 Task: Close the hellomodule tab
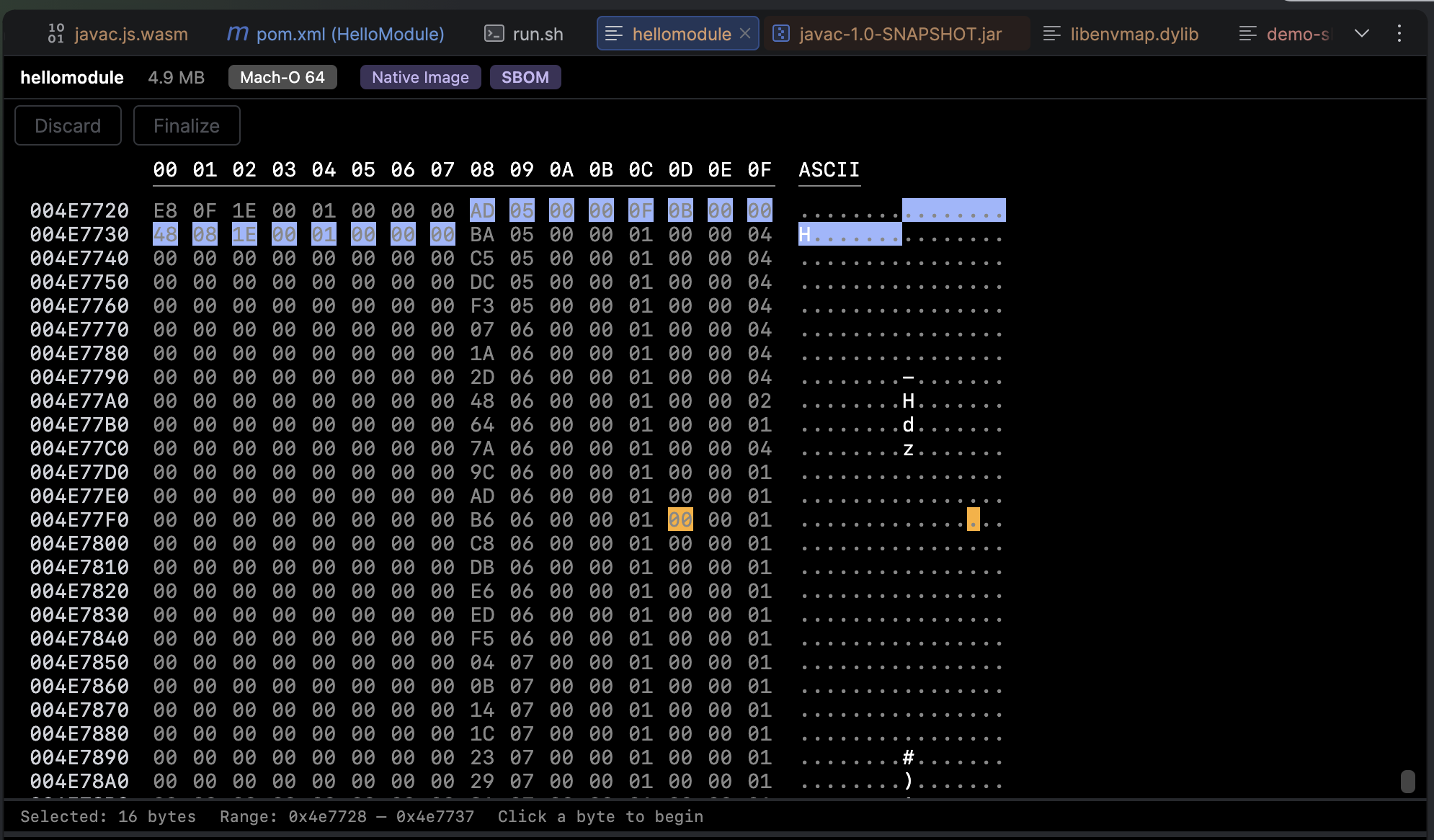coord(745,33)
